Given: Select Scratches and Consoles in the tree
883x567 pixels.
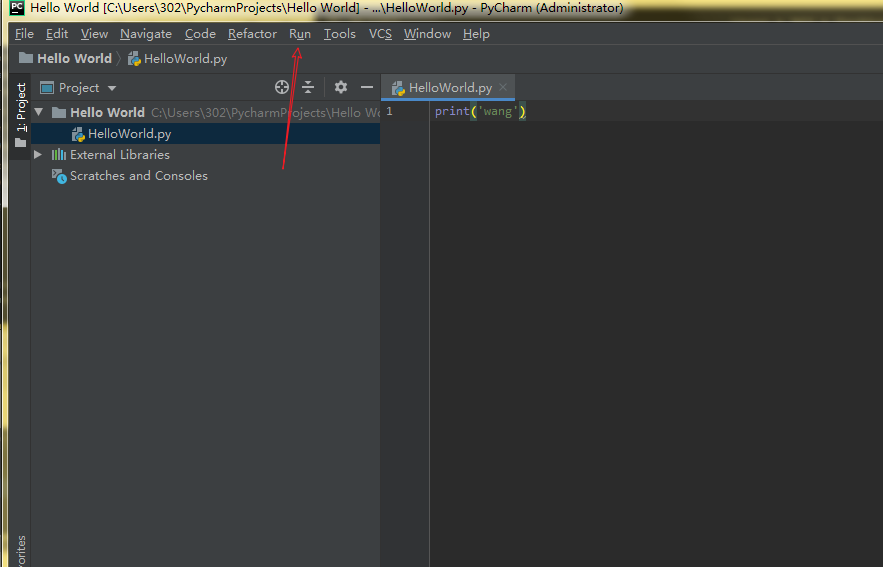Looking at the screenshot, I should tap(139, 176).
